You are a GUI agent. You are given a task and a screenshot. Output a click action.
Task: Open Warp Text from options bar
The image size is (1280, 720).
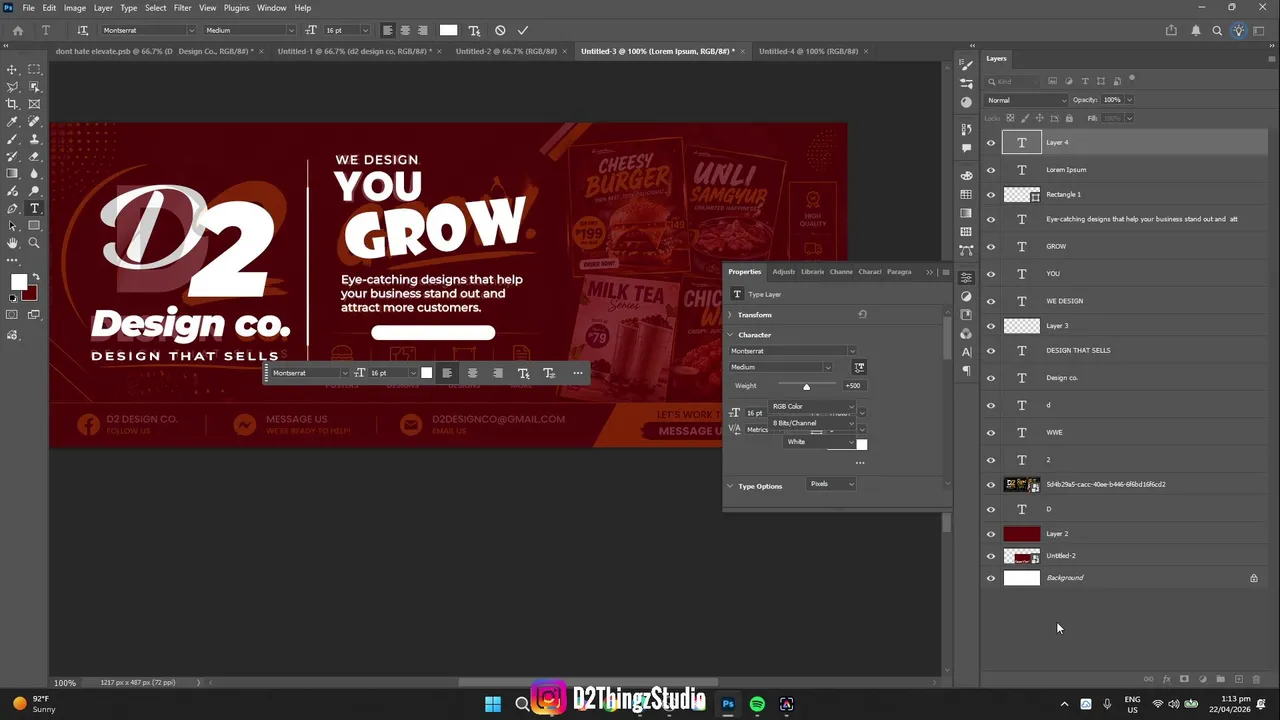pos(474,30)
